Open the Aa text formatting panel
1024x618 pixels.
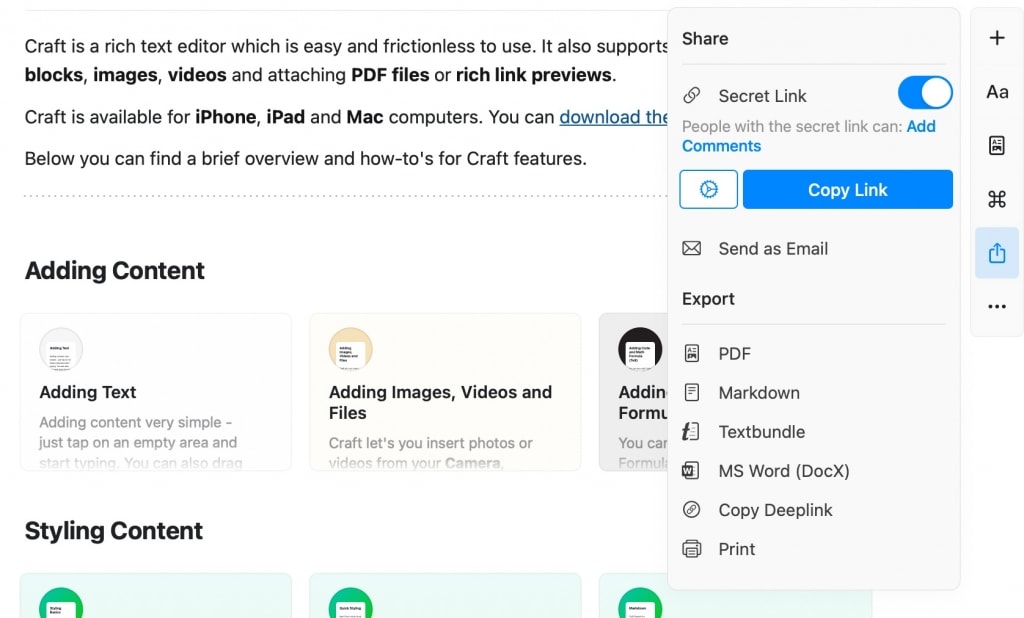click(997, 92)
